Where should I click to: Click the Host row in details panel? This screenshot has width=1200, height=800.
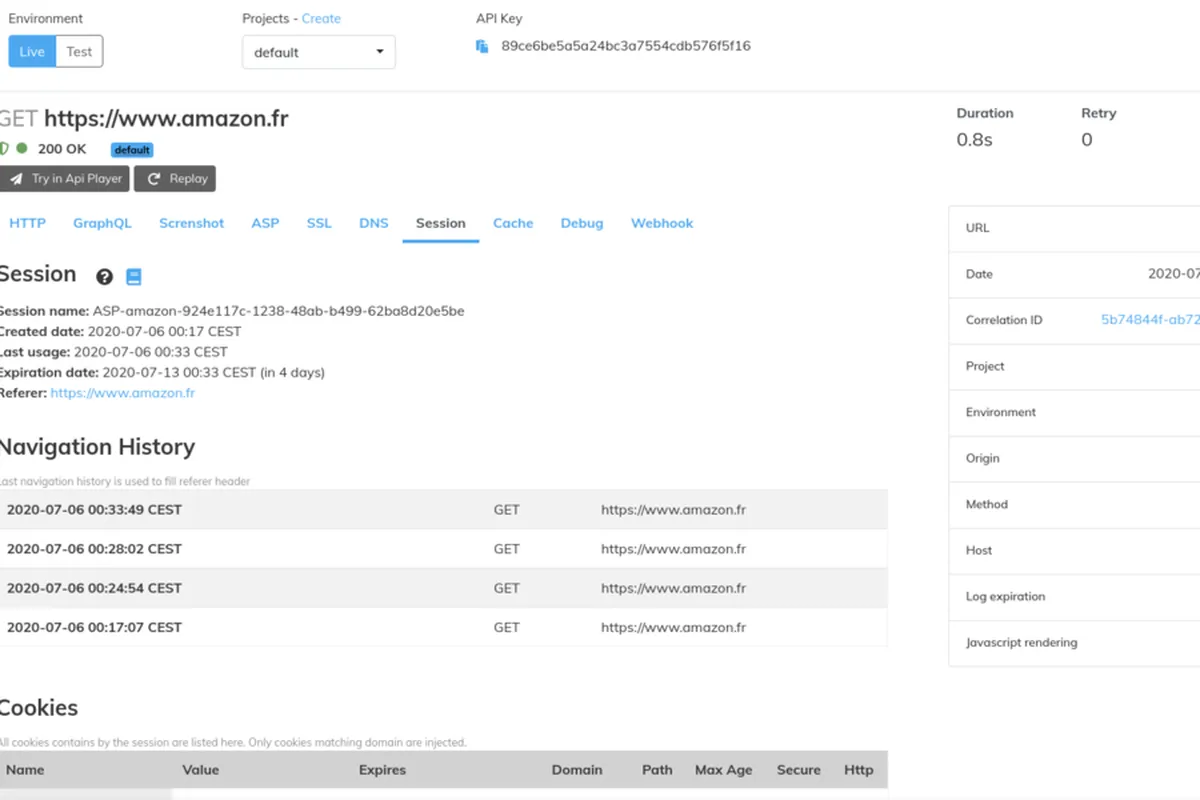click(x=1074, y=550)
